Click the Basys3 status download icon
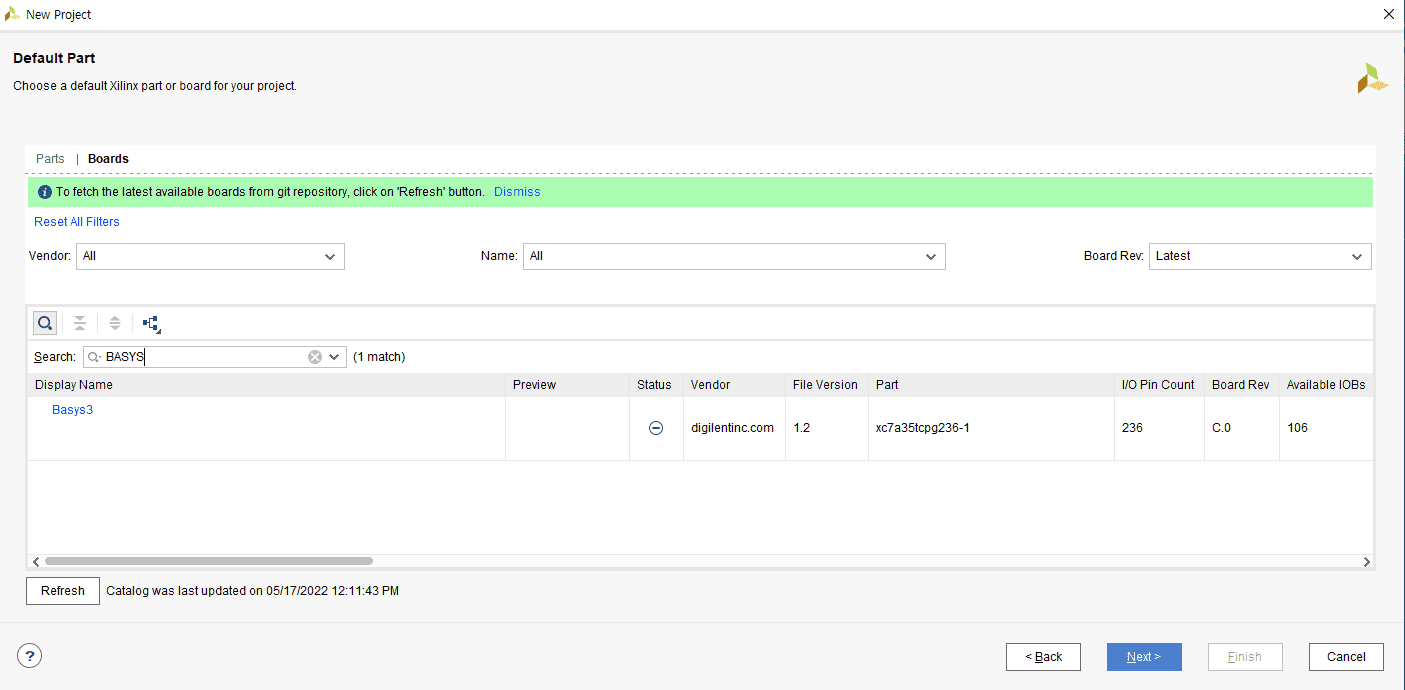Screen dimensions: 1405x690 [x=656, y=428]
